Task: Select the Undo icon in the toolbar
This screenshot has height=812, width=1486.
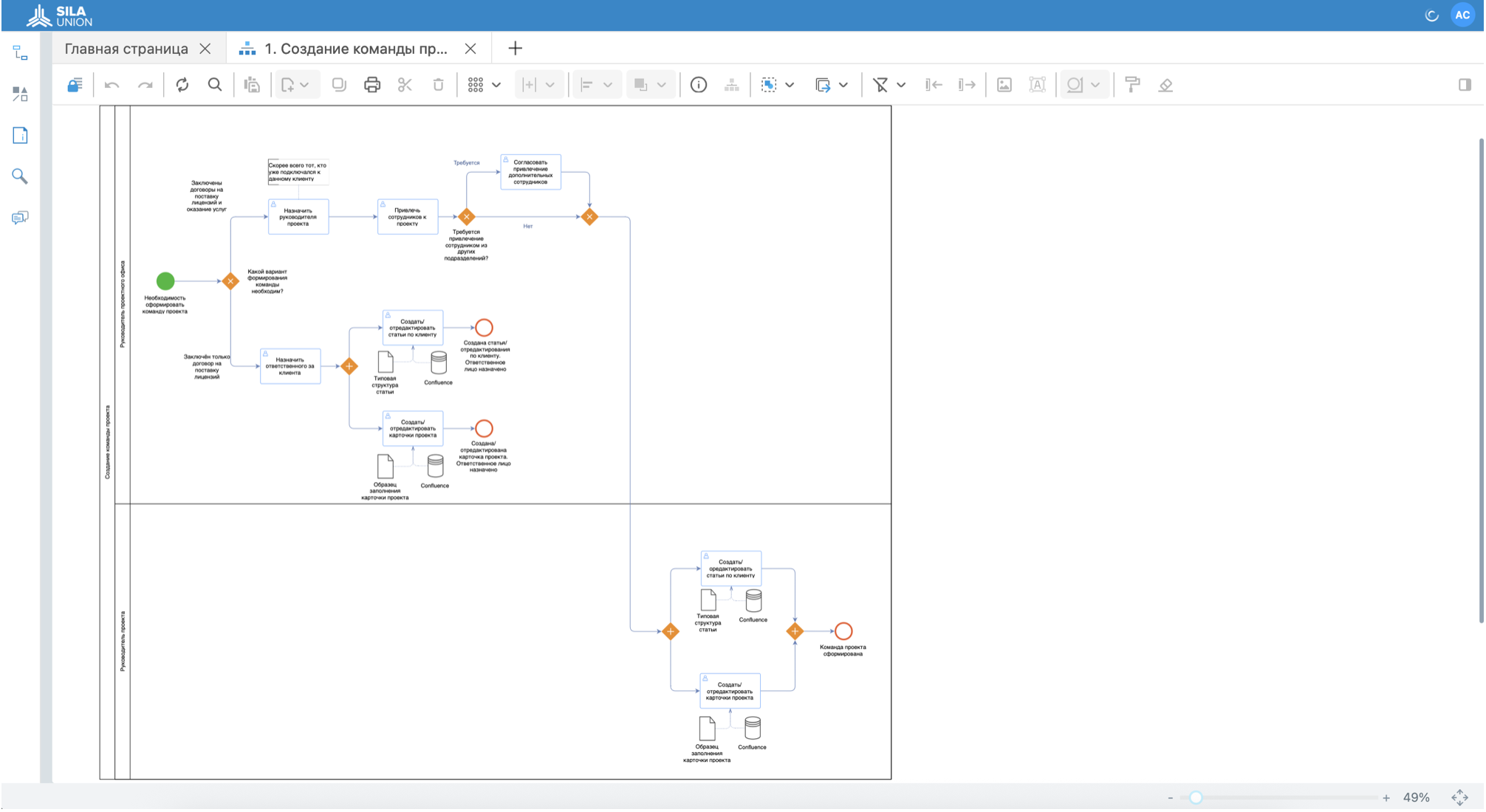Action: [112, 84]
